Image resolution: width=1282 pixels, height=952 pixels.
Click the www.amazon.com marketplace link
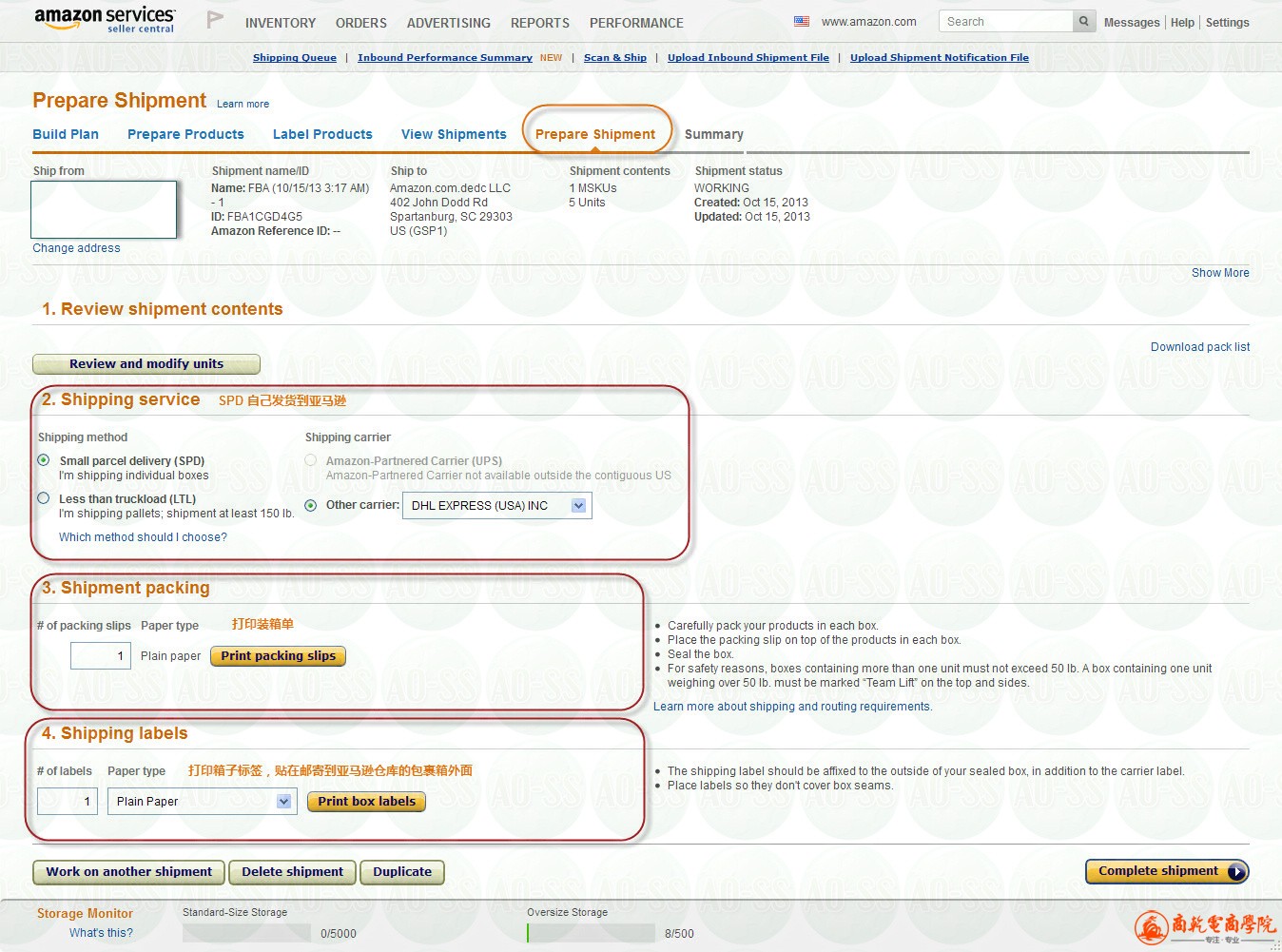(x=869, y=22)
